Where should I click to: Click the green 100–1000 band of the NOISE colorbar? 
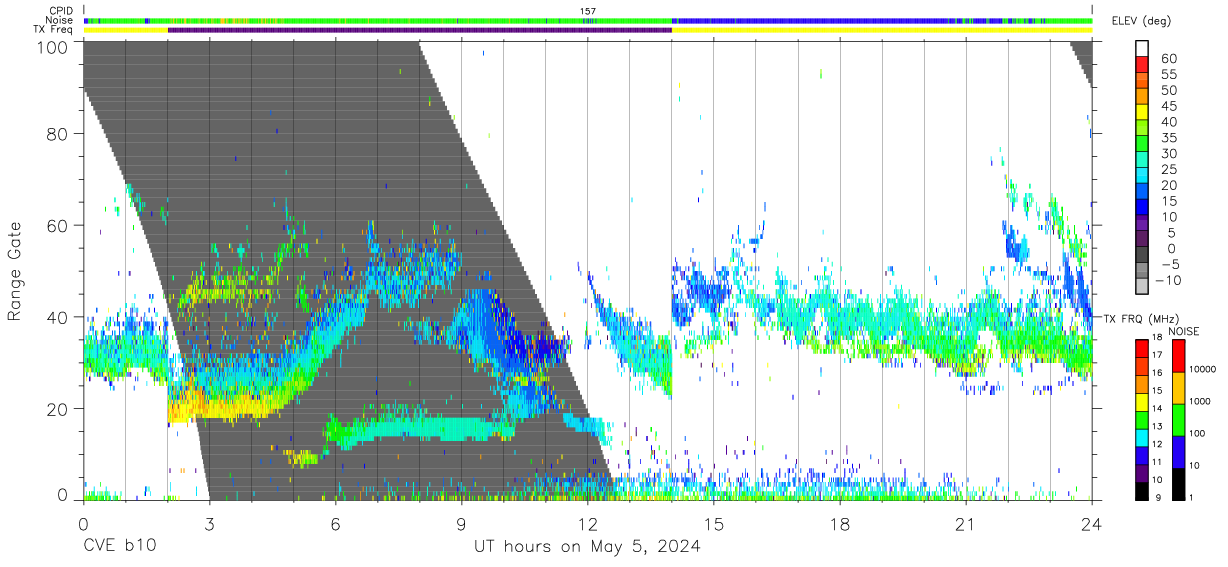(1179, 419)
